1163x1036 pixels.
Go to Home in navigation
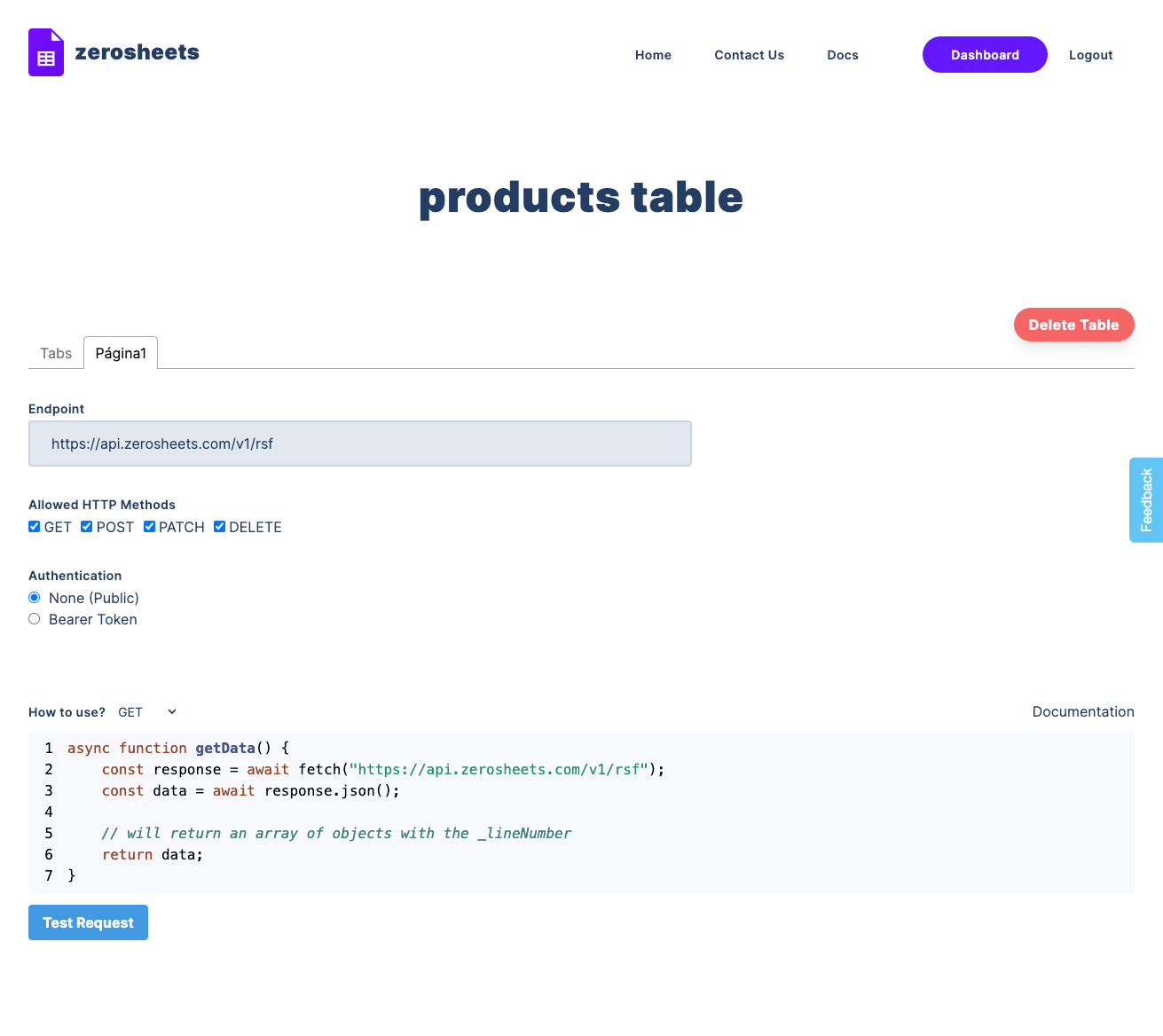point(653,55)
